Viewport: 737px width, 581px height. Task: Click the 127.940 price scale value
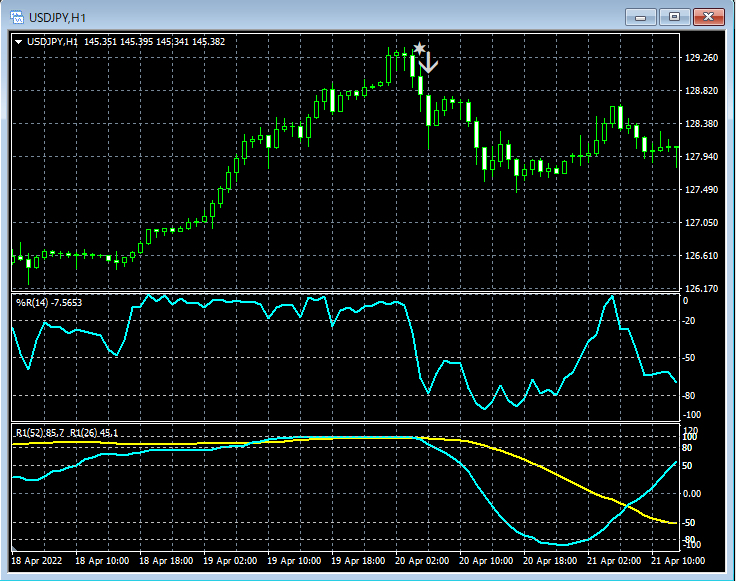tap(701, 157)
